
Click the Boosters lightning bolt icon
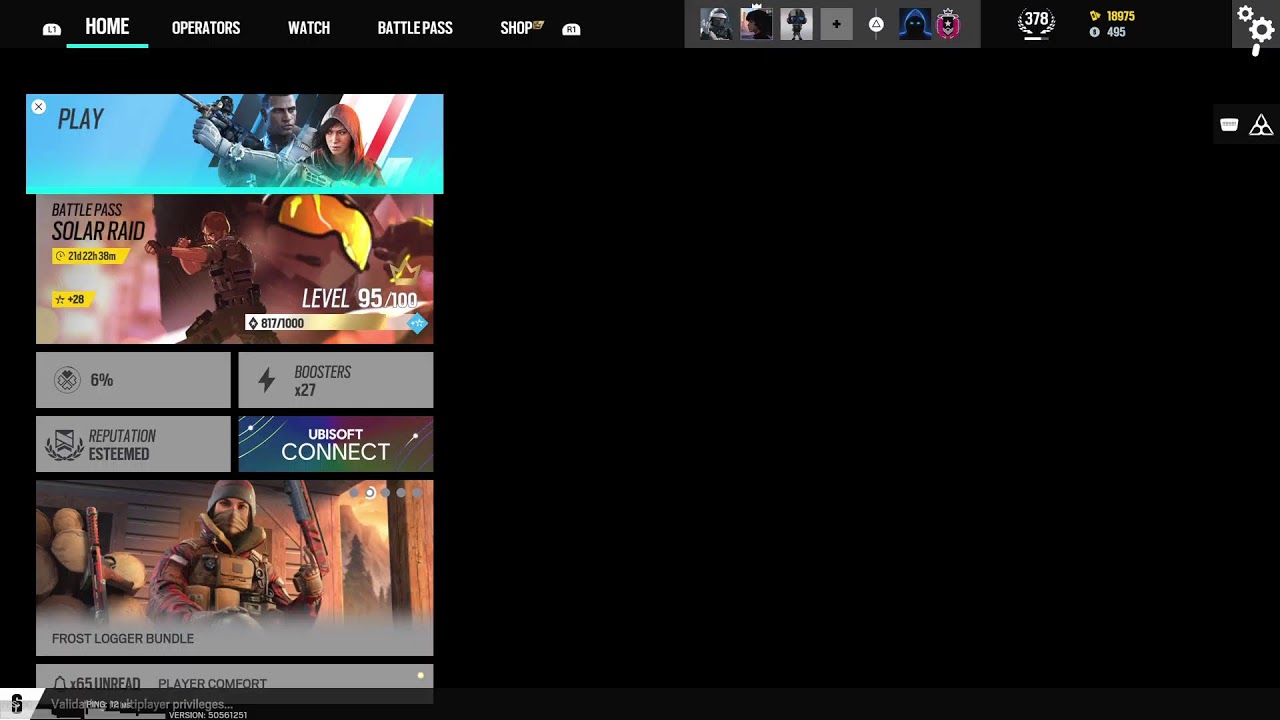tap(266, 380)
